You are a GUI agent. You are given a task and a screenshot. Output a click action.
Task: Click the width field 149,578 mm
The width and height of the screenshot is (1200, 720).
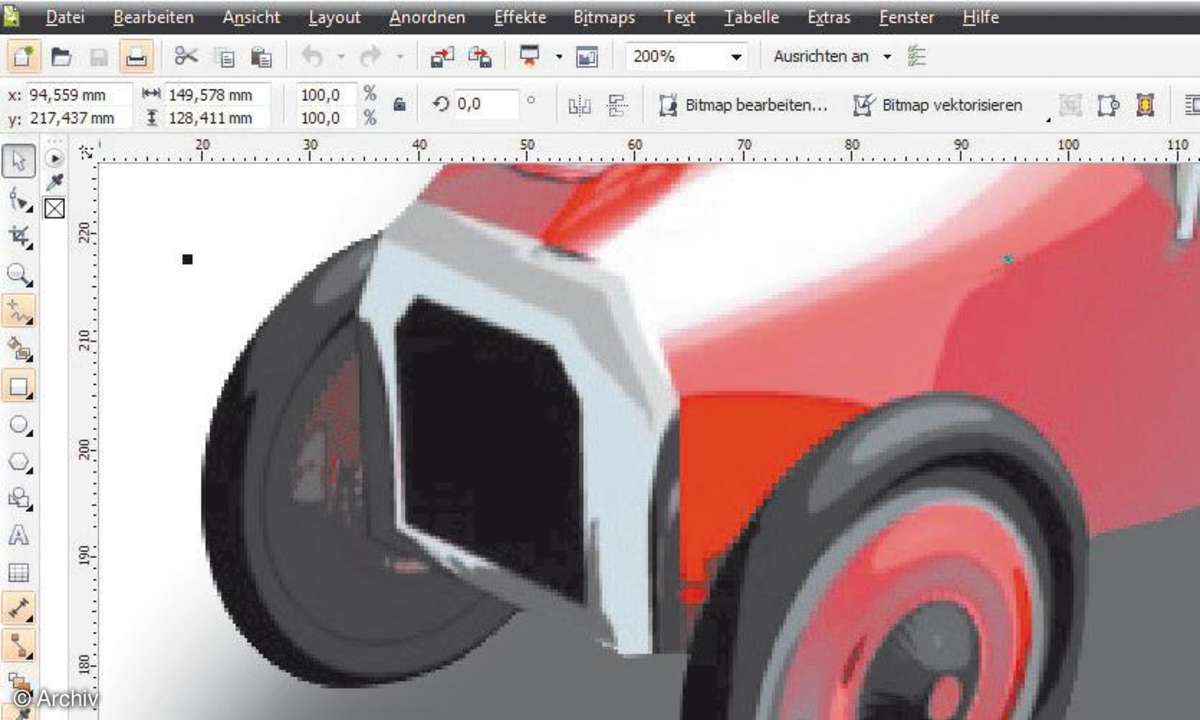coord(217,95)
